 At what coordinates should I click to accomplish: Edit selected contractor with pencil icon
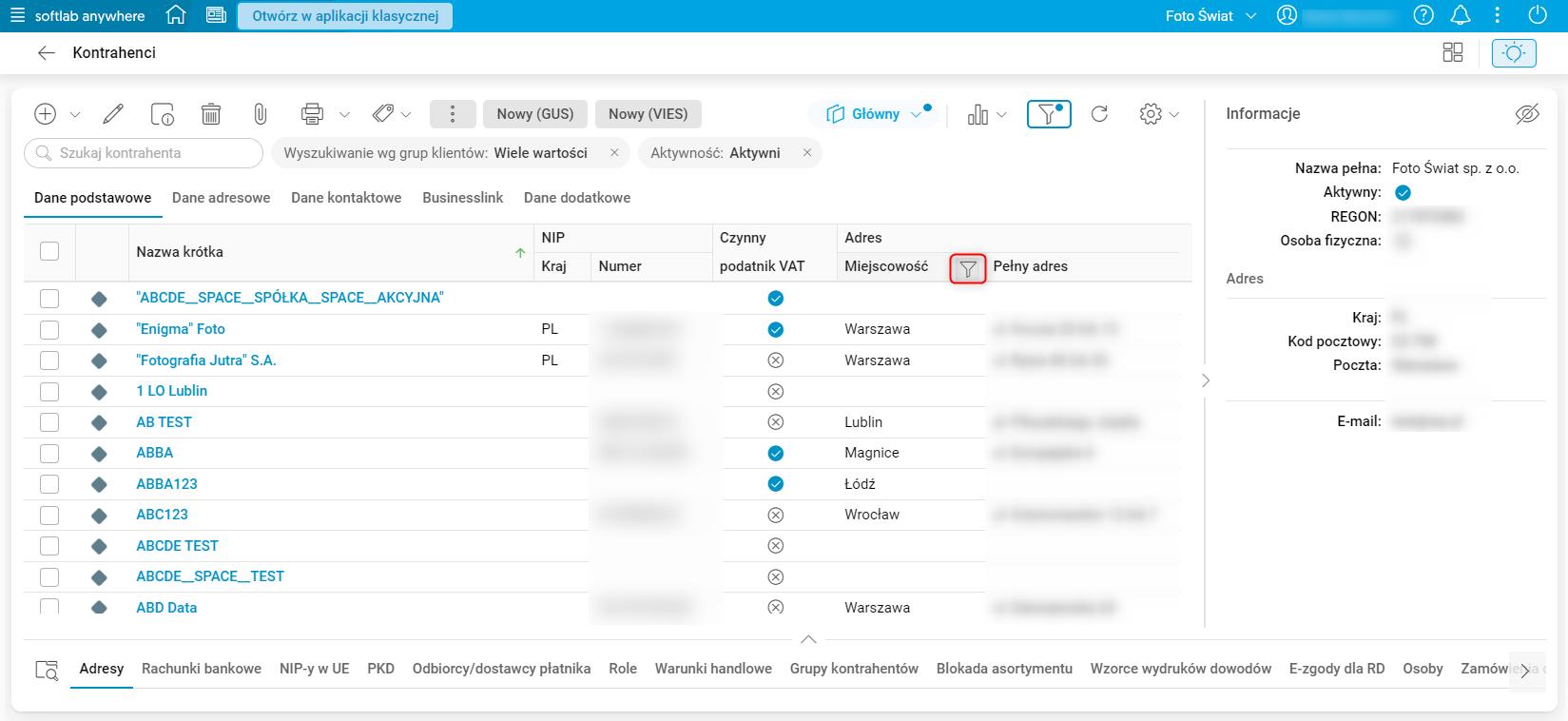[113, 114]
